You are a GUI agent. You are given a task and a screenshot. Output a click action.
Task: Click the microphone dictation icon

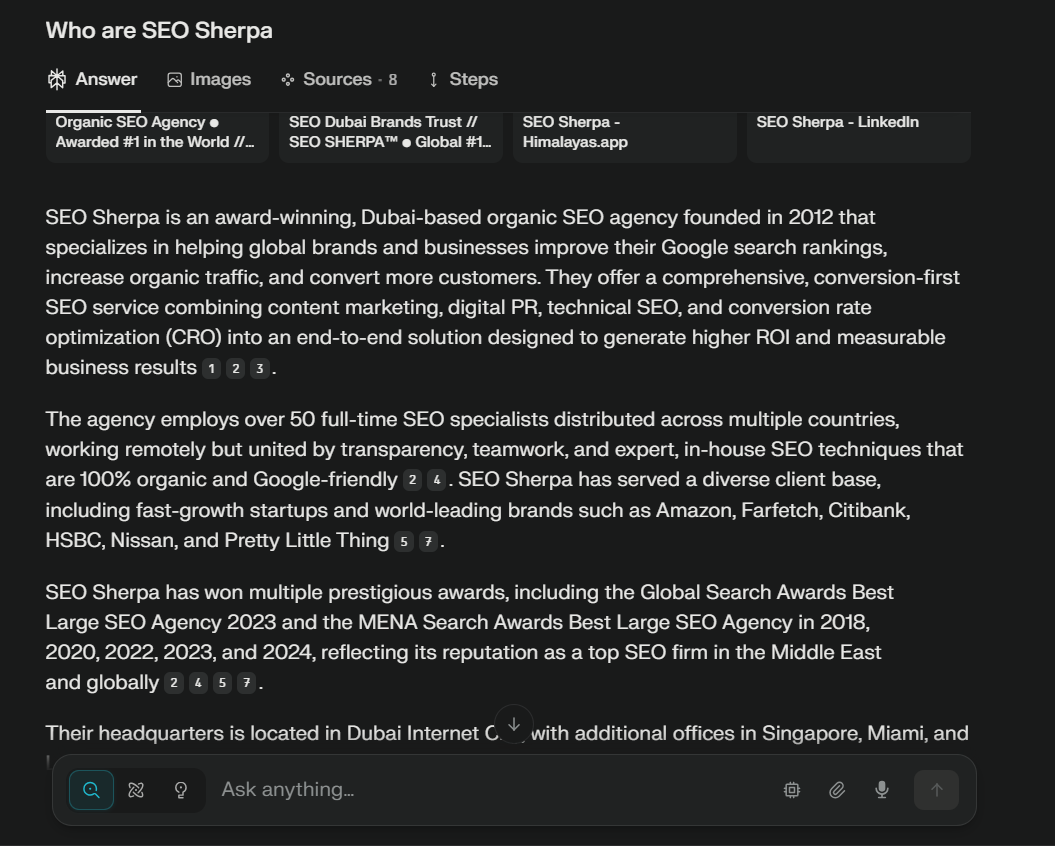click(881, 790)
